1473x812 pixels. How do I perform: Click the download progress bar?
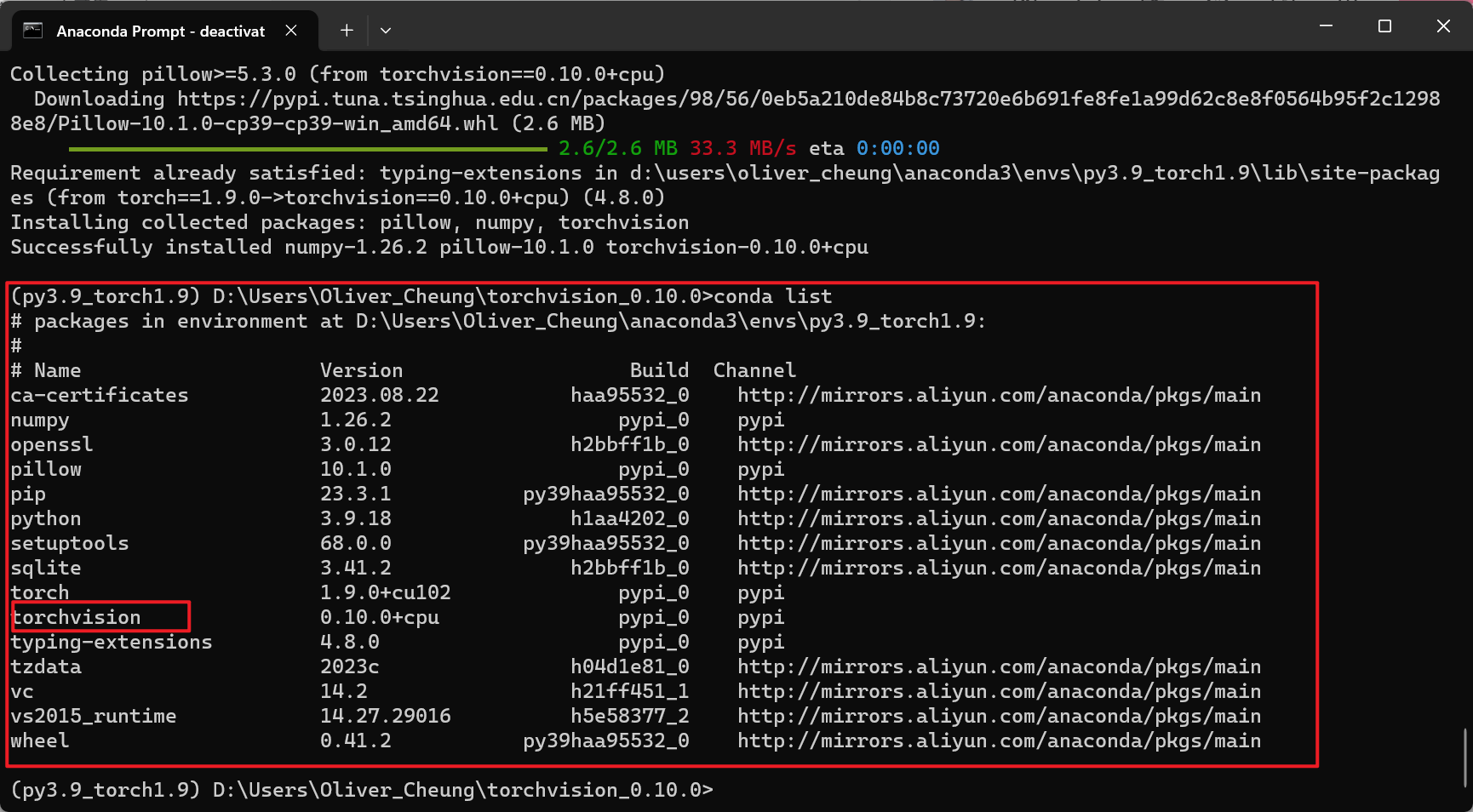click(308, 149)
